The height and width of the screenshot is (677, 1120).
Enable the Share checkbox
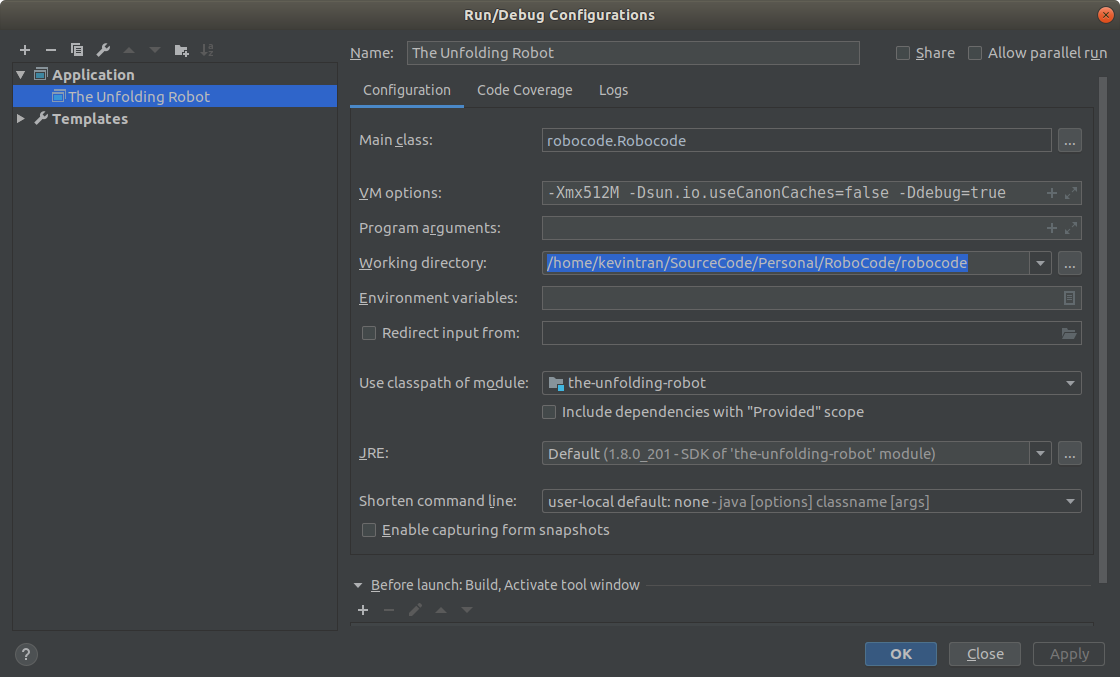pos(903,53)
